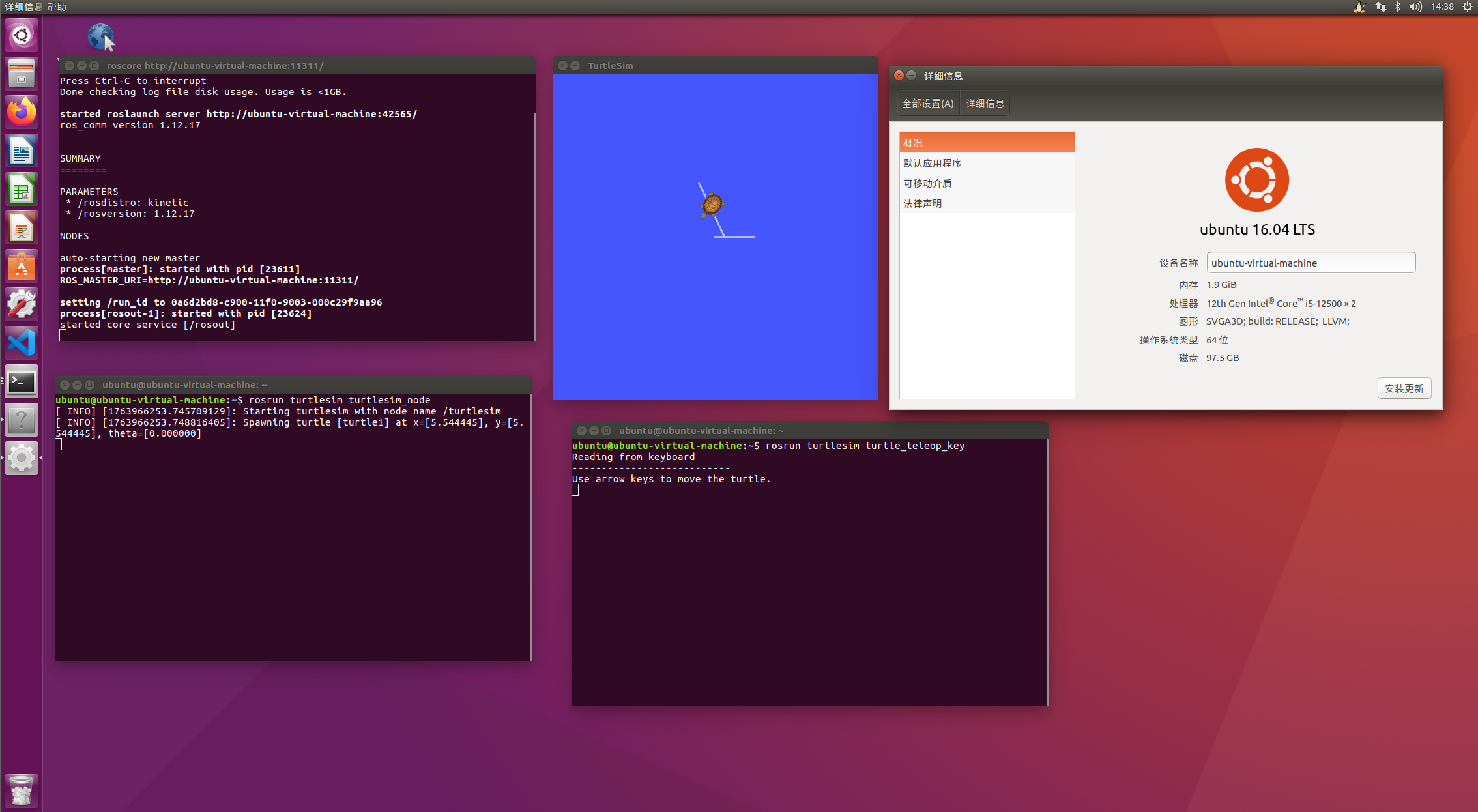Screen dimensions: 1478x812
Task: Open the network connection indicator menu
Action: [1380, 7]
